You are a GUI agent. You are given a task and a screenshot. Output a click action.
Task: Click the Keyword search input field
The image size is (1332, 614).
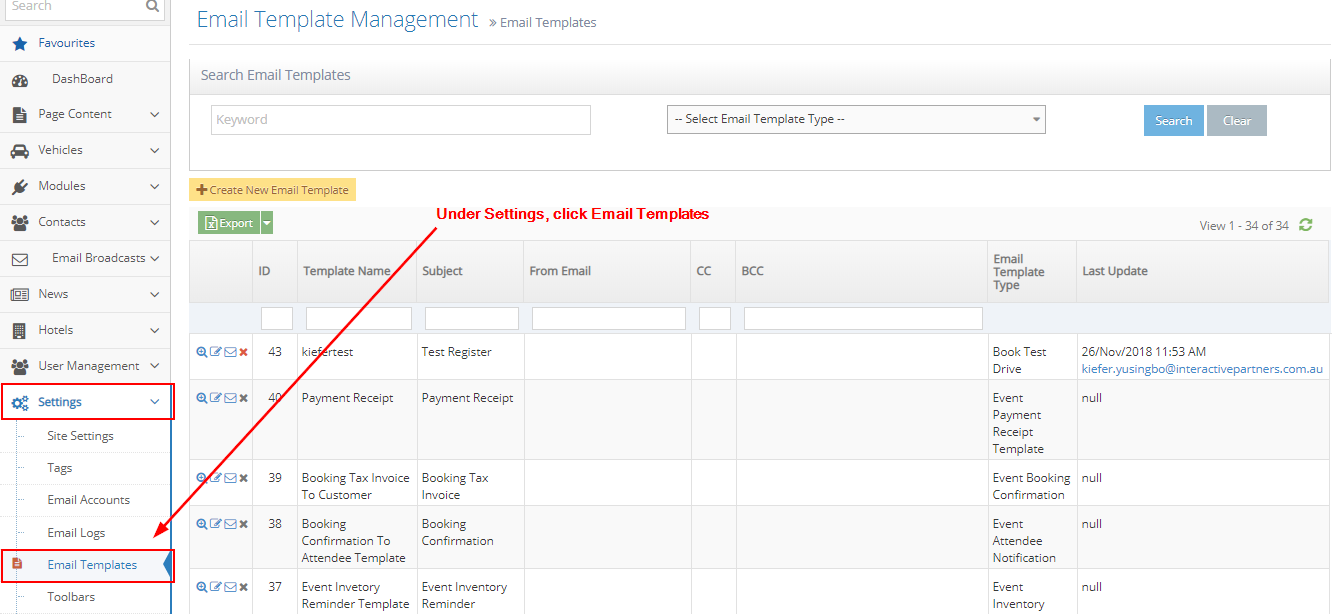pos(401,120)
